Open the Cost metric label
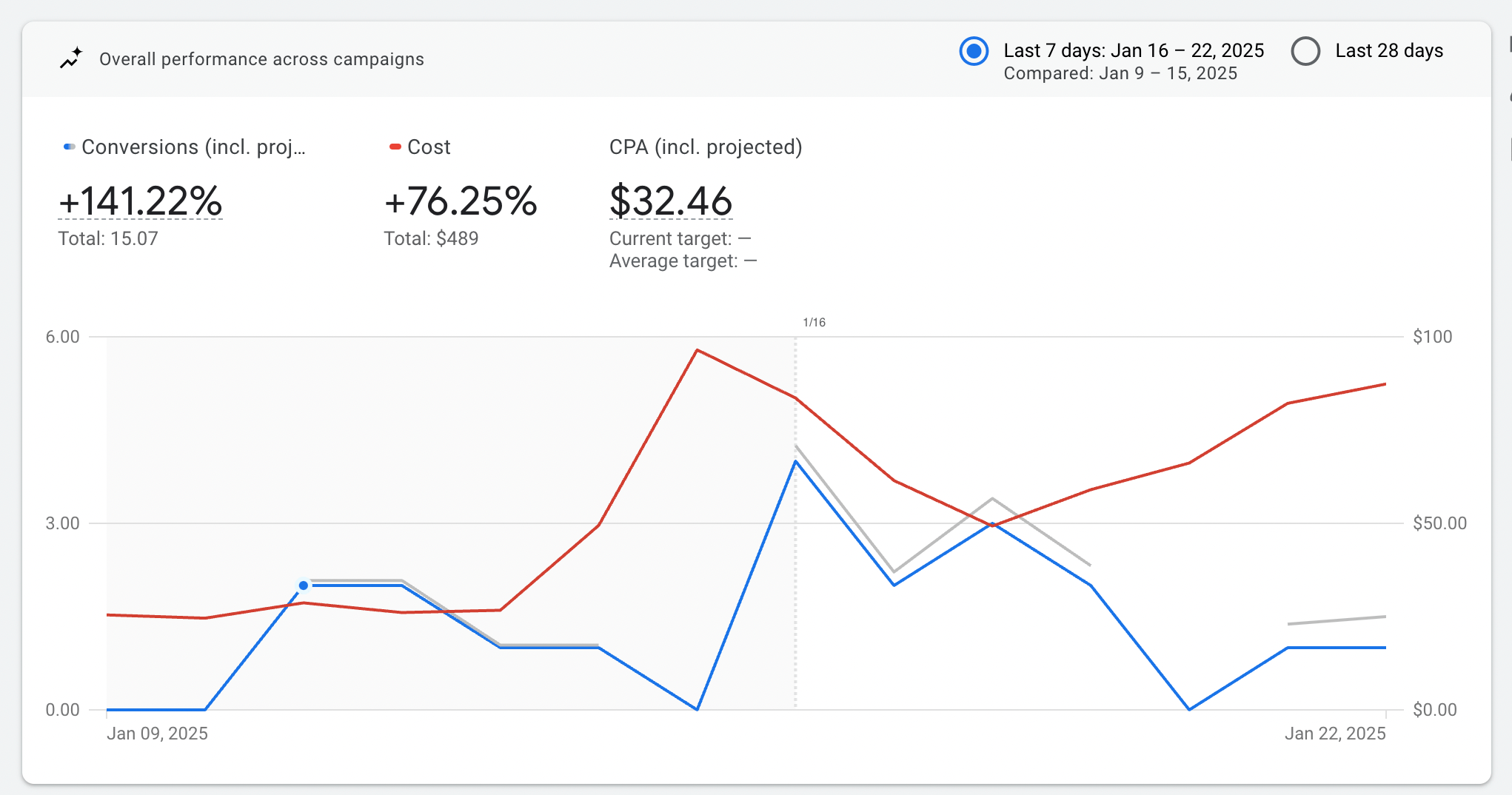The height and width of the screenshot is (795, 1512). 429,147
